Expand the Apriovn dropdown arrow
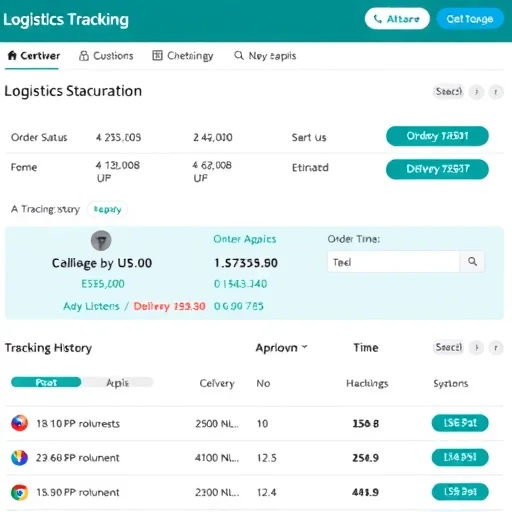The width and height of the screenshot is (512, 512). click(304, 347)
